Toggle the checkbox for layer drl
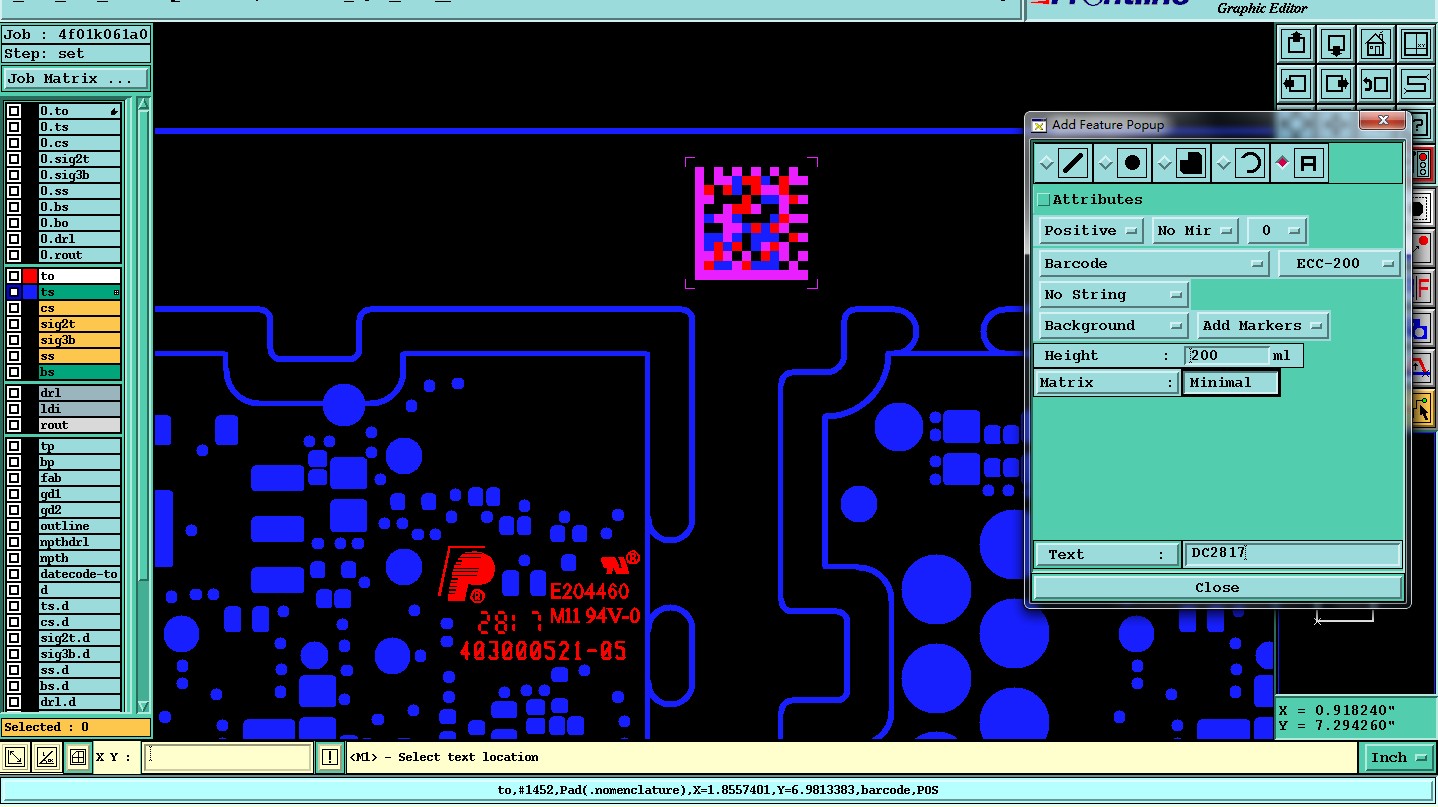 tap(14, 393)
